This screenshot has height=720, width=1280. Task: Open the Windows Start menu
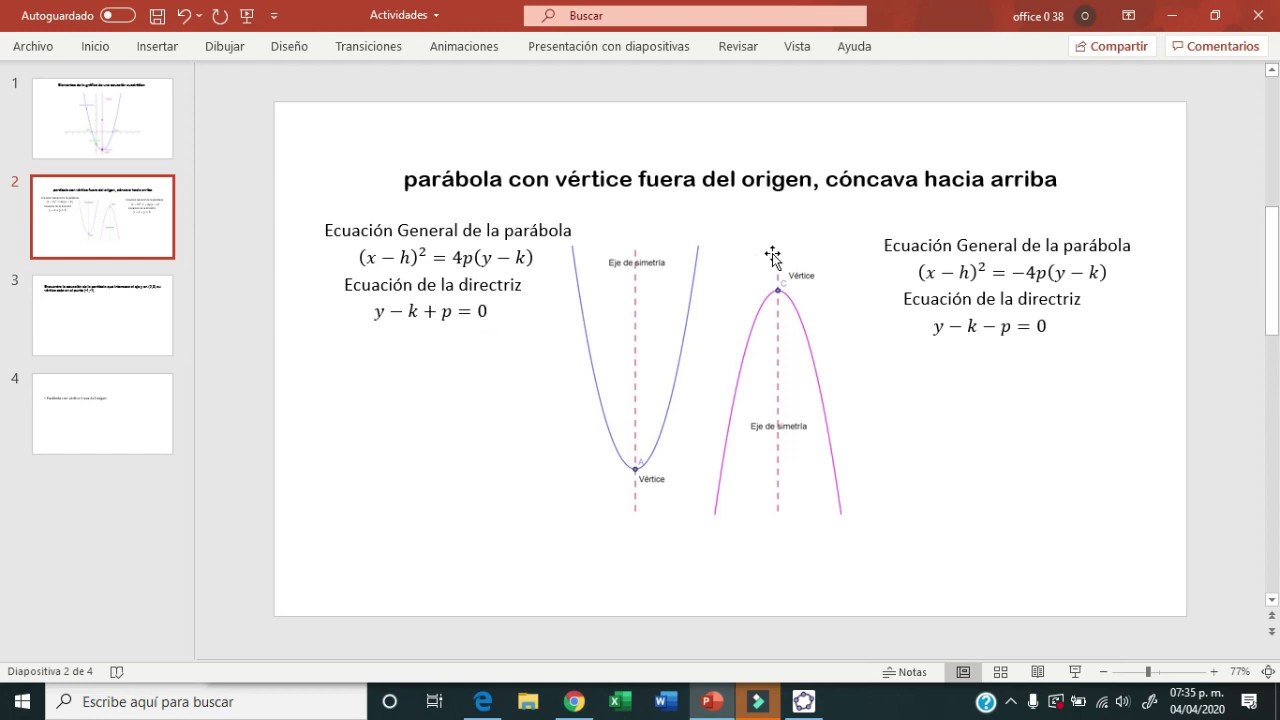pos(22,701)
